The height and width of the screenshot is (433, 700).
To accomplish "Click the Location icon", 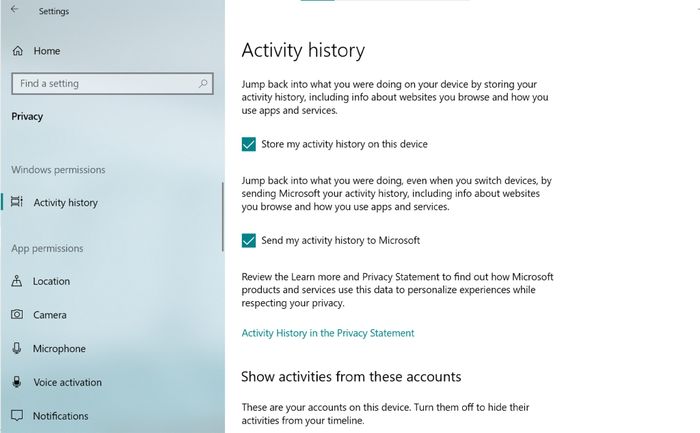I will point(17,282).
